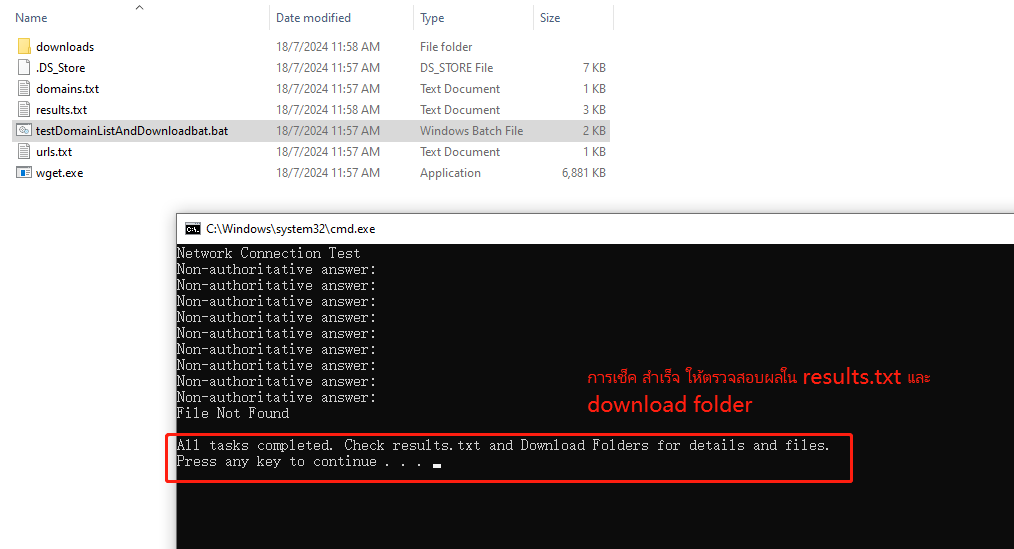Sort files by Date modified column

click(314, 18)
